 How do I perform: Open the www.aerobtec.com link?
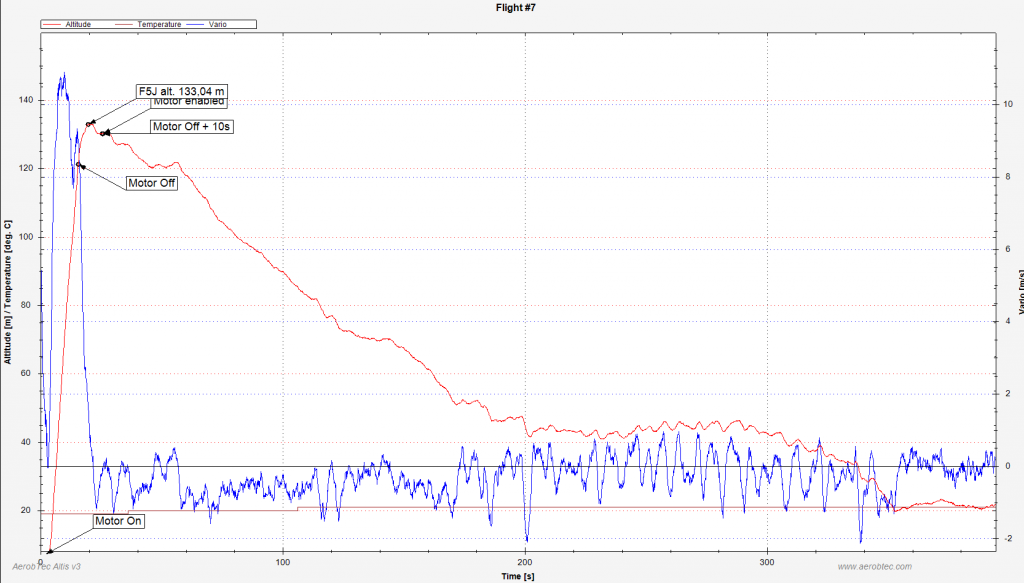pyautogui.click(x=868, y=566)
